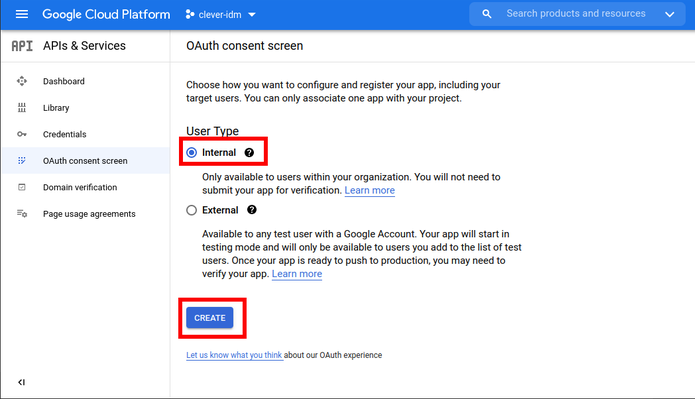Go to Credentials in sidebar
Image resolution: width=695 pixels, height=399 pixels.
click(x=64, y=134)
